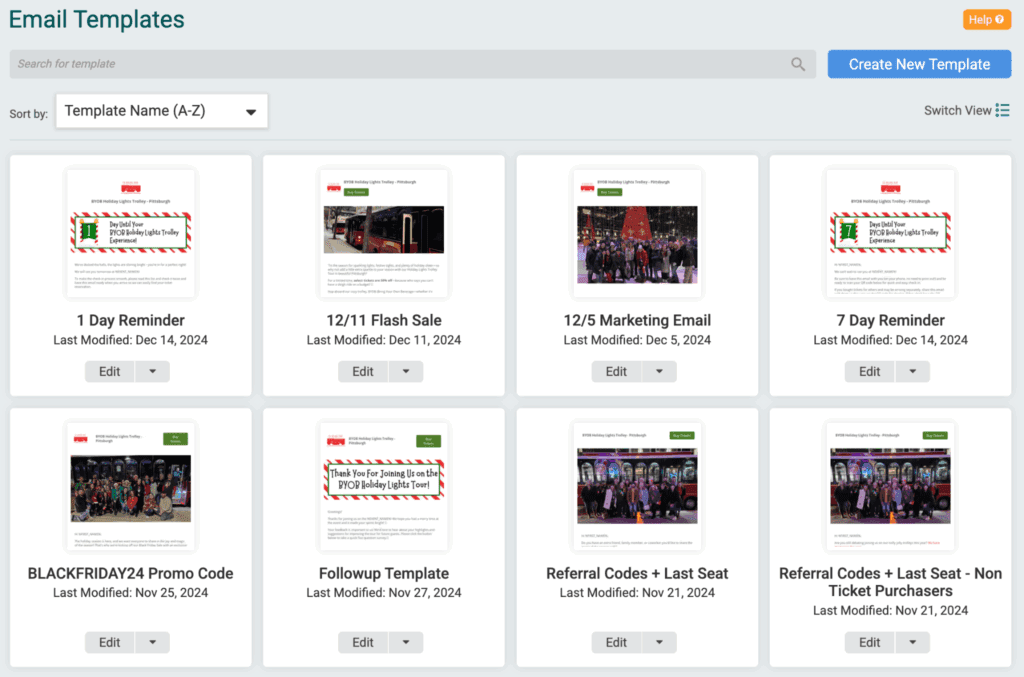
Task: Open the 1 Day Reminder thumbnail preview
Action: pyautogui.click(x=130, y=233)
